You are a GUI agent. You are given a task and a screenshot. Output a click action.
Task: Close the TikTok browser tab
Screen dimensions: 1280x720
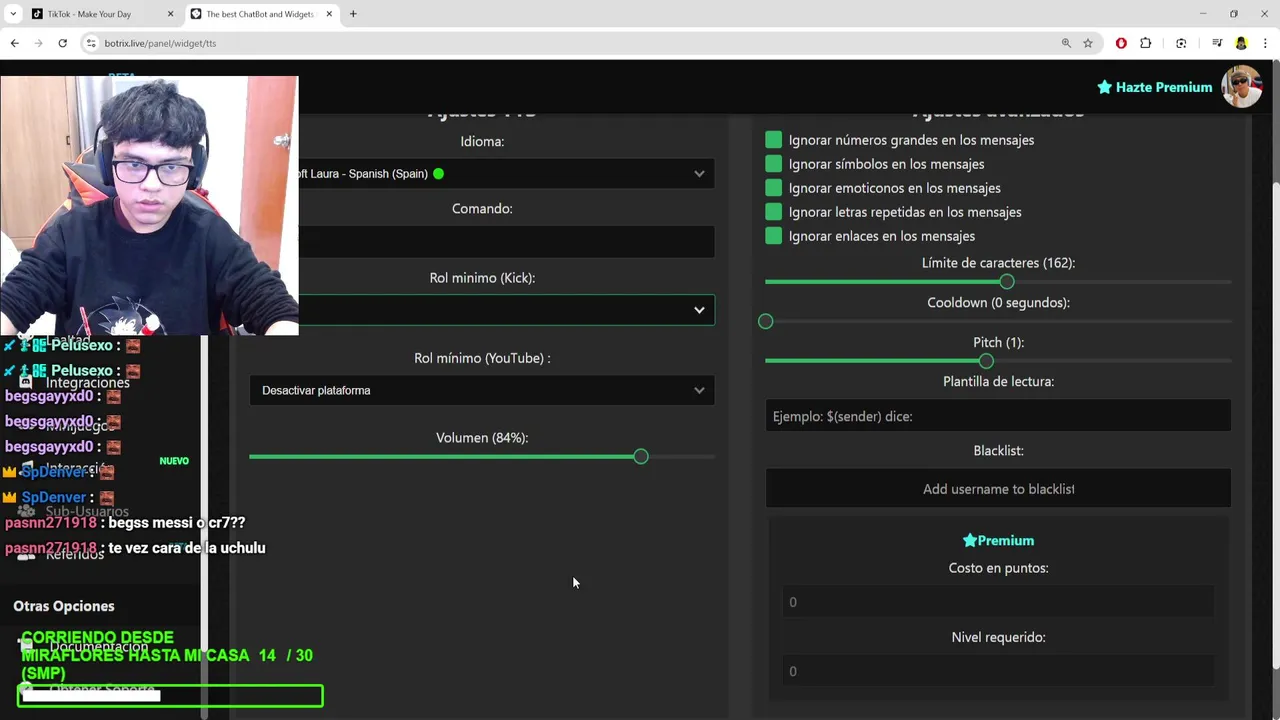click(170, 14)
